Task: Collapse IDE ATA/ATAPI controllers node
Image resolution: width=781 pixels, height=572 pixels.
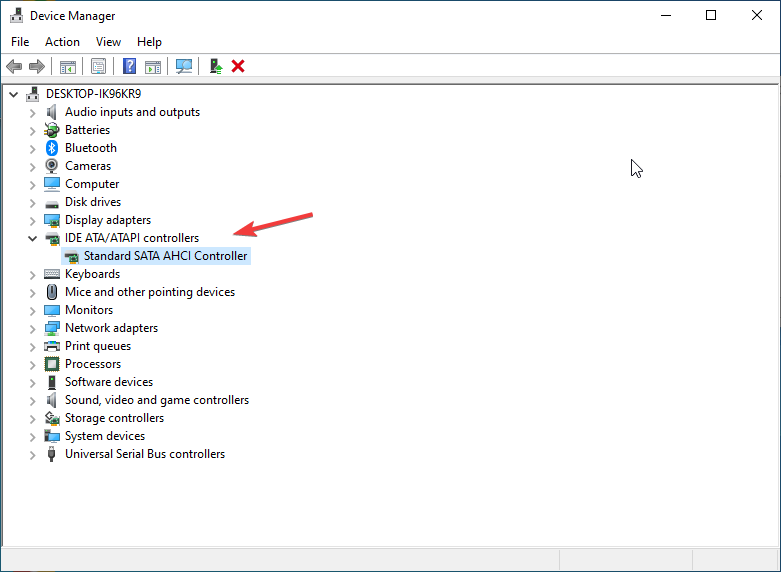Action: pos(32,238)
